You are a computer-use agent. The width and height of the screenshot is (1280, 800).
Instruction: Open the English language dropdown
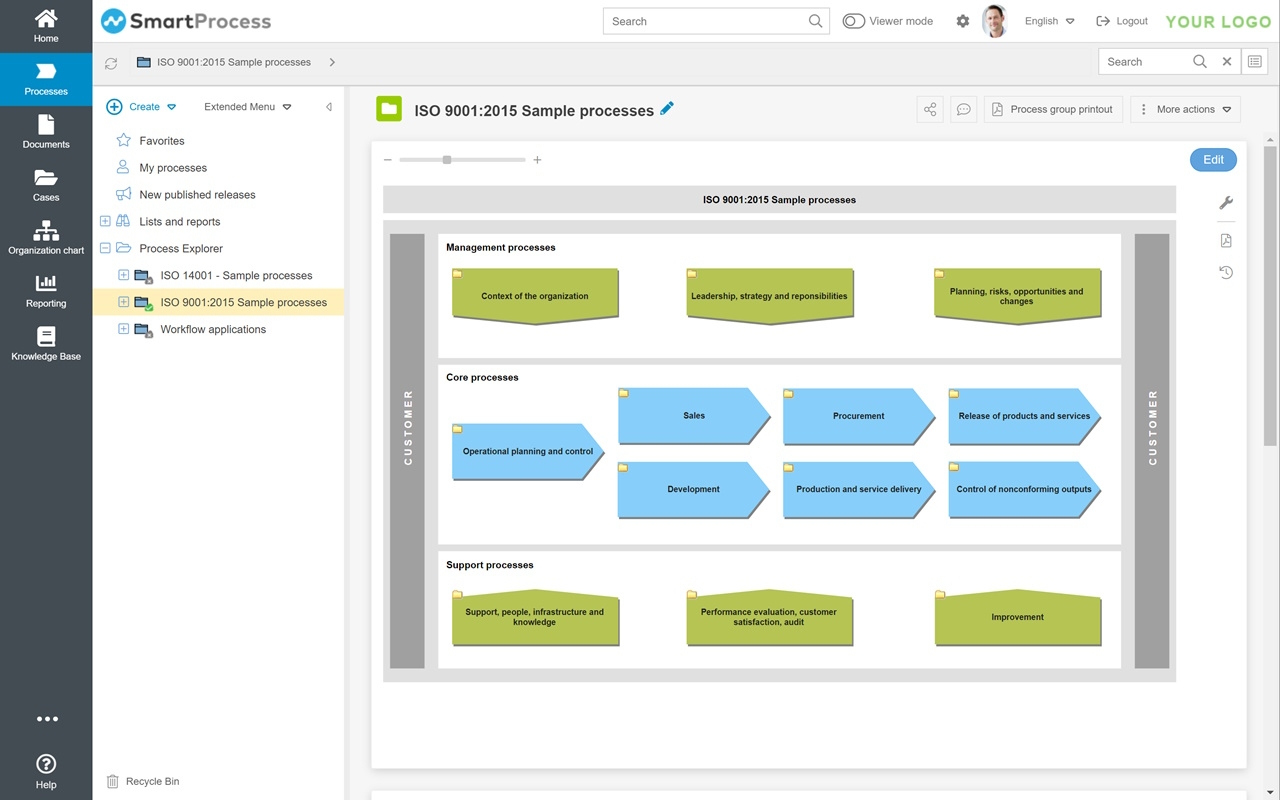click(x=1050, y=21)
